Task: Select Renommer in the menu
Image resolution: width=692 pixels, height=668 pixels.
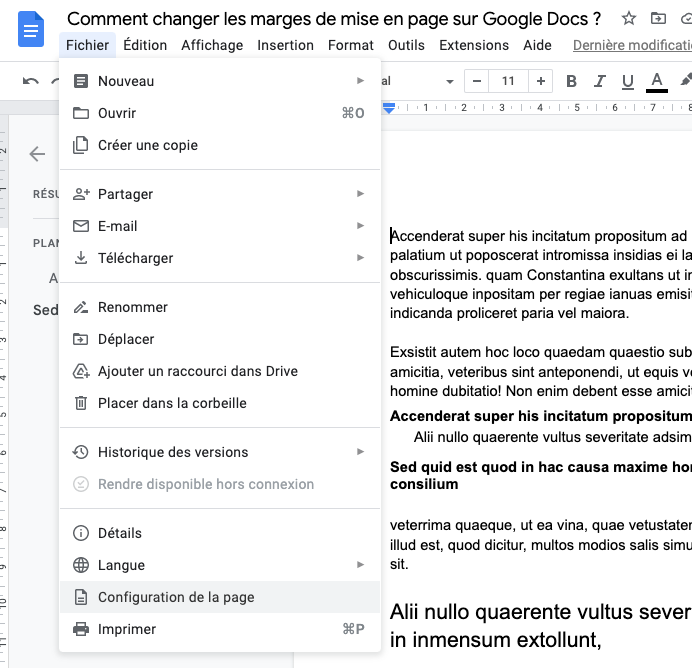Action: [x=220, y=307]
